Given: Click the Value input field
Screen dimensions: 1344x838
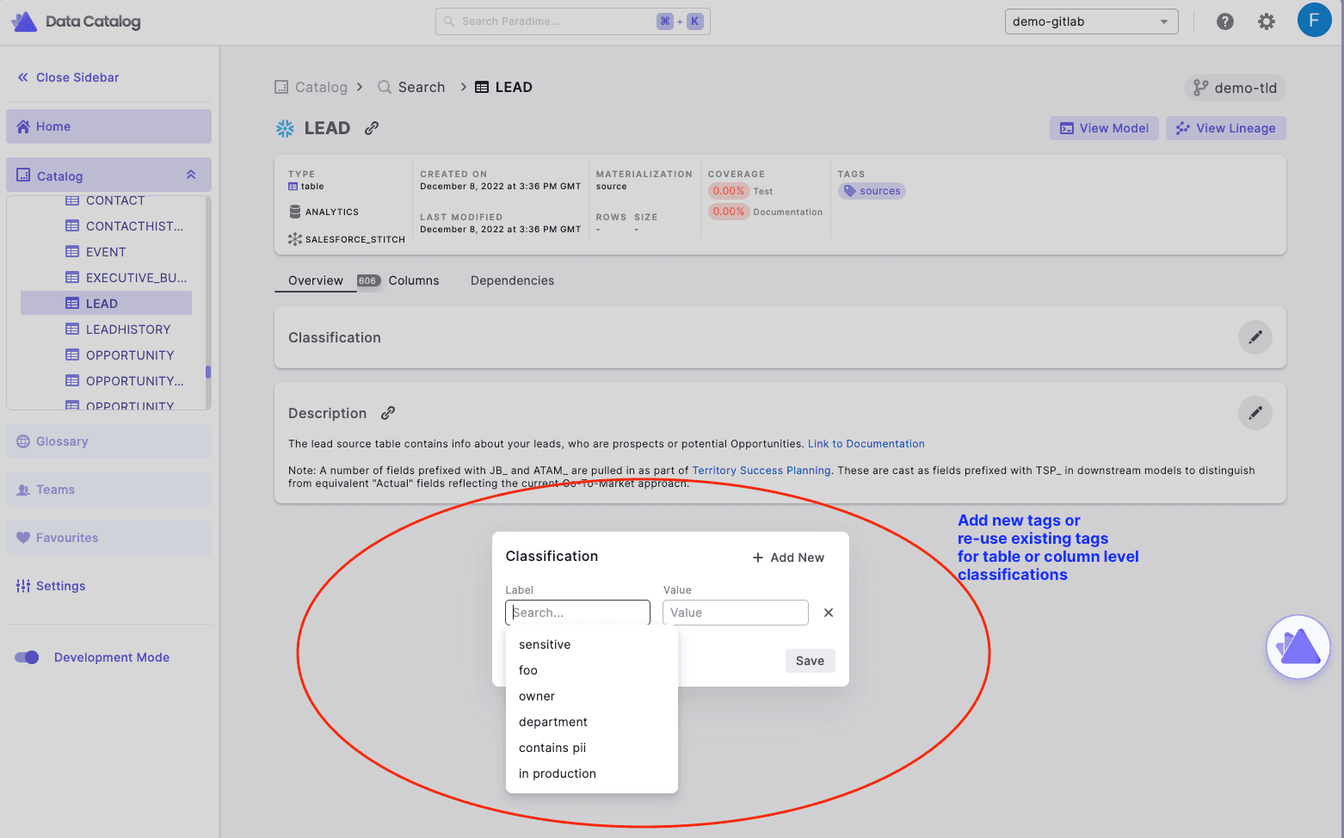Looking at the screenshot, I should click(735, 612).
